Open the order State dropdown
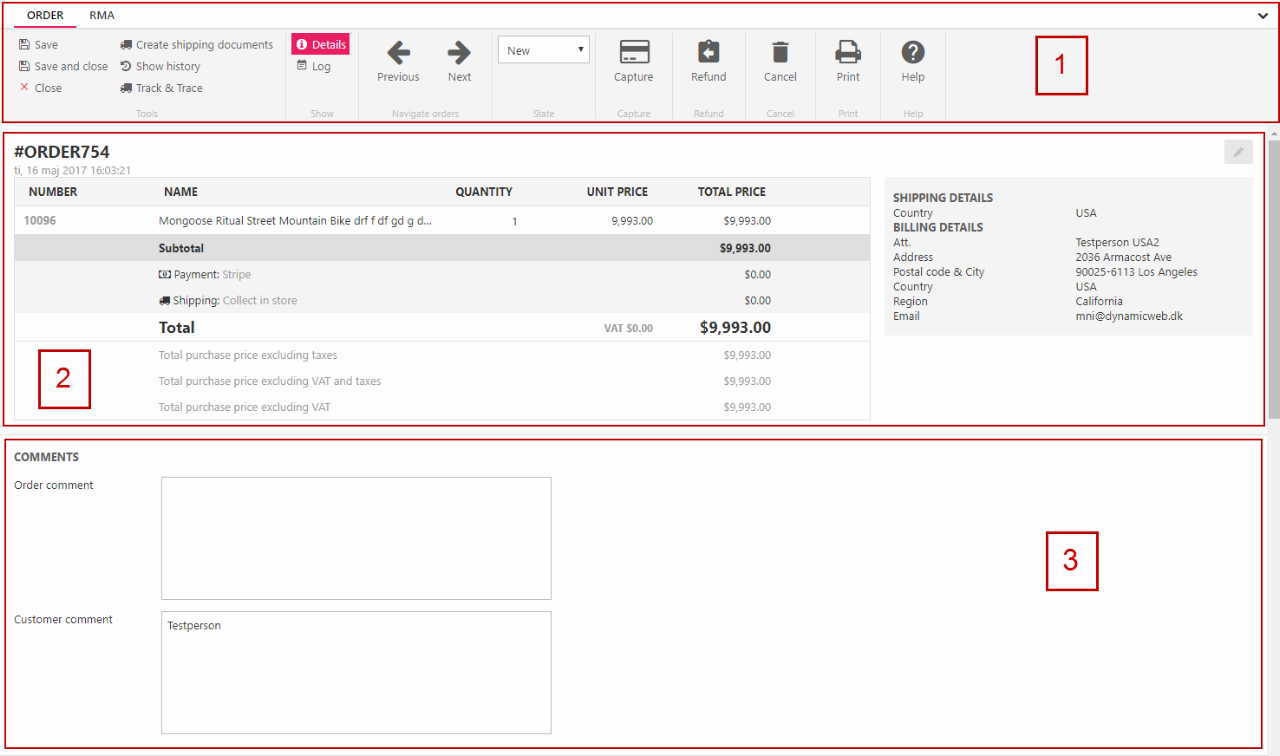 tap(544, 50)
